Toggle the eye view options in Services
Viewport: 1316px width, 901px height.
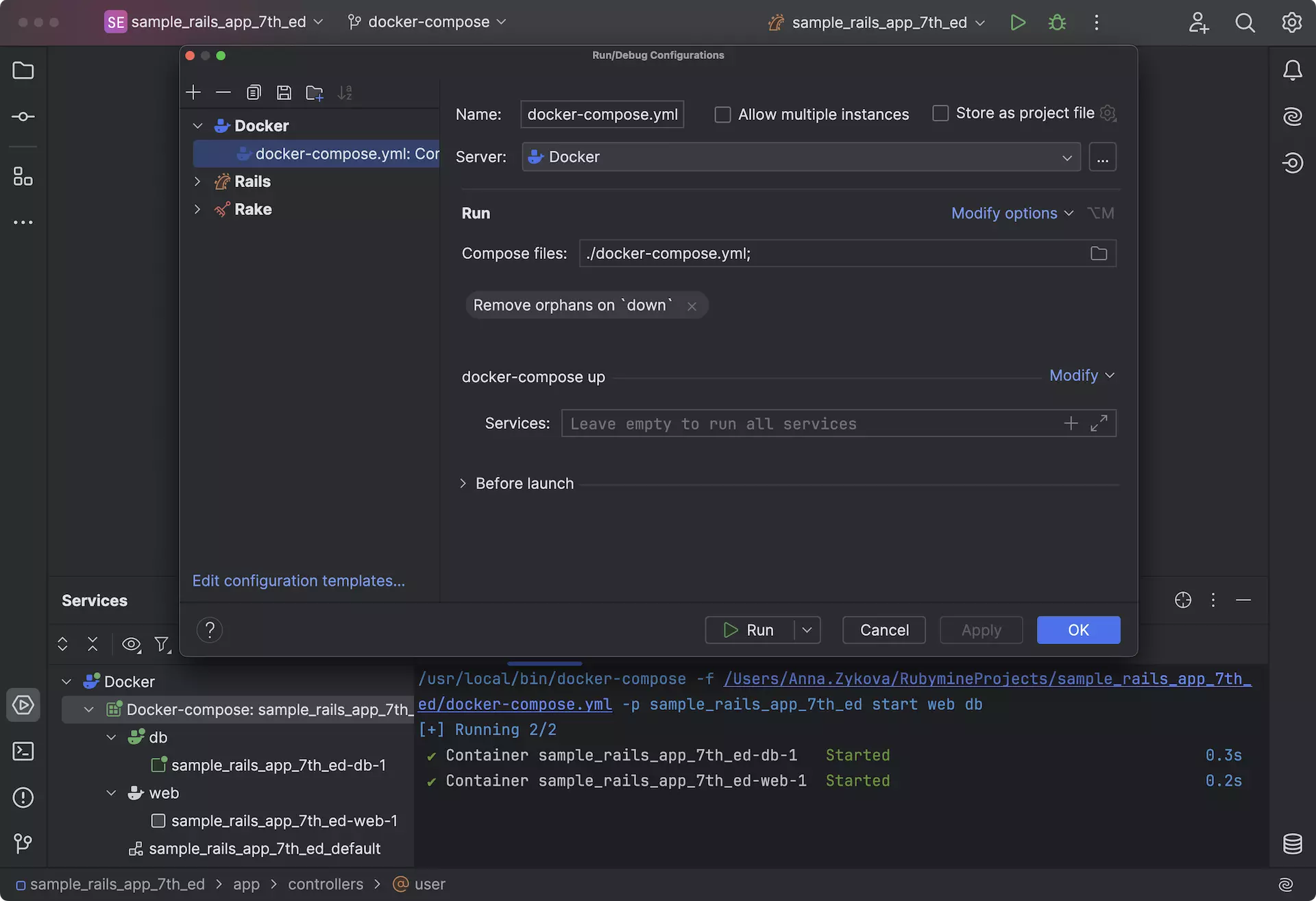click(x=131, y=644)
